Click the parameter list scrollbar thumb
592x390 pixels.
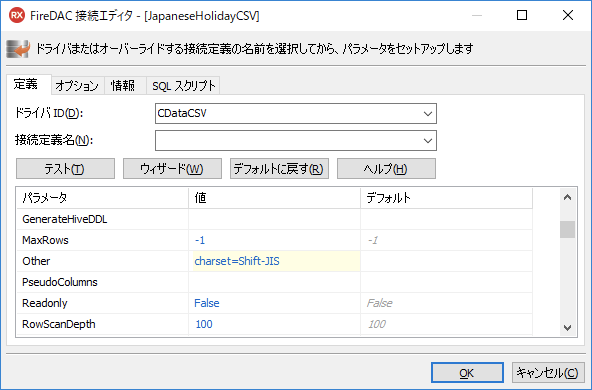pos(567,230)
